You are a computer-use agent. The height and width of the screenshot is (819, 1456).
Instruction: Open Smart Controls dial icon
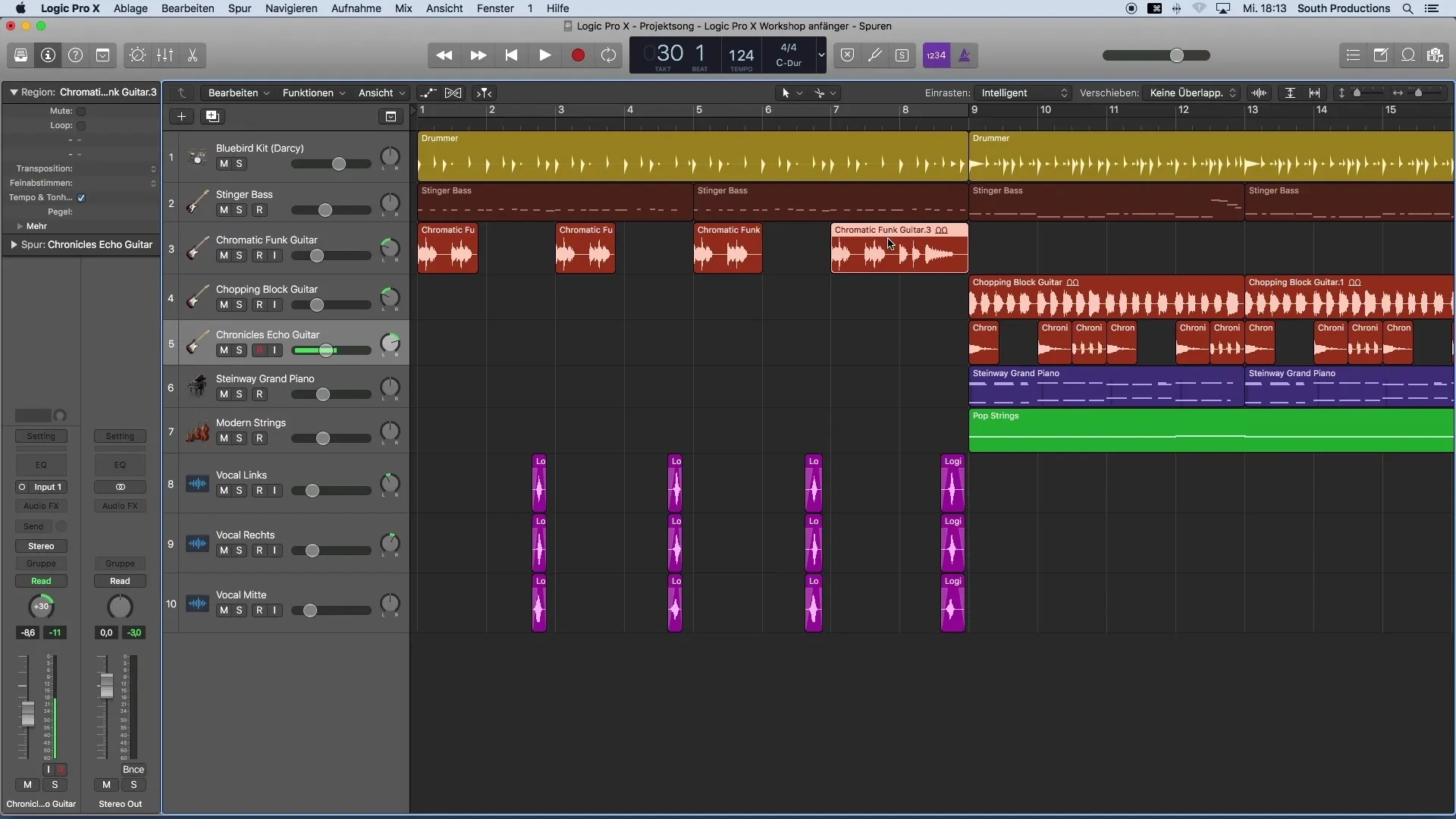[x=137, y=55]
